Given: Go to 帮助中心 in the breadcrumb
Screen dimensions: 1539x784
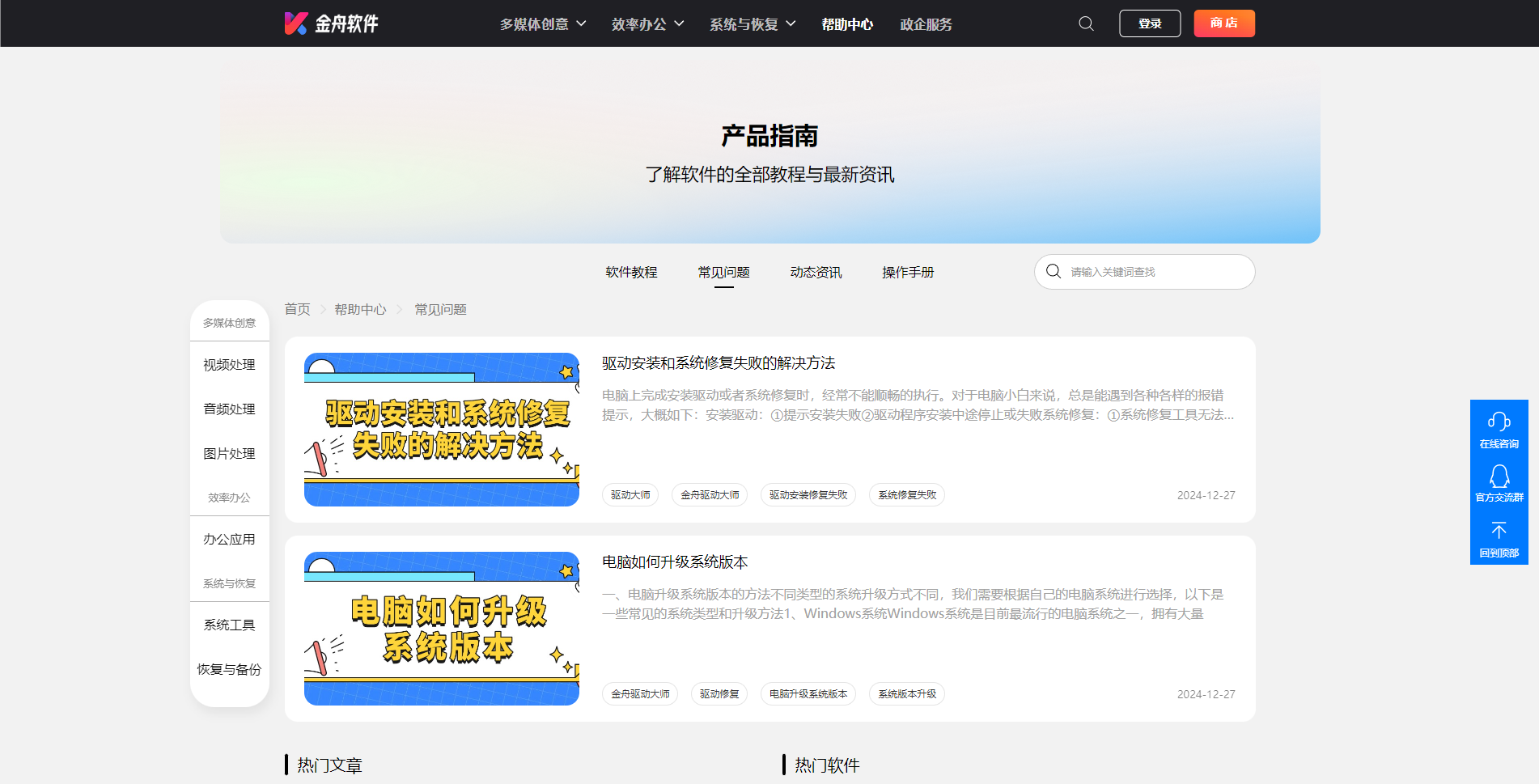Looking at the screenshot, I should pyautogui.click(x=360, y=309).
